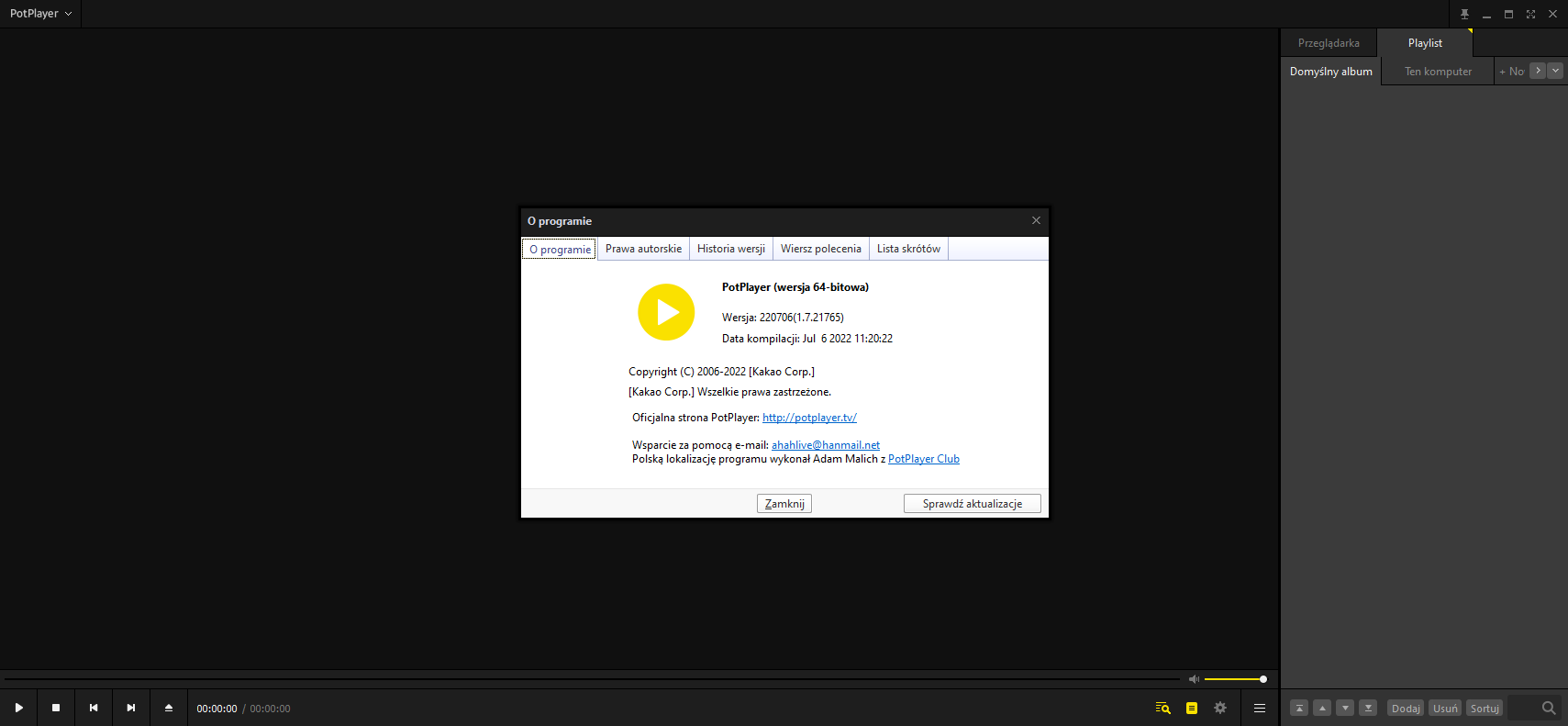Move playlist item to the top
The image size is (1568, 726).
(x=1299, y=708)
